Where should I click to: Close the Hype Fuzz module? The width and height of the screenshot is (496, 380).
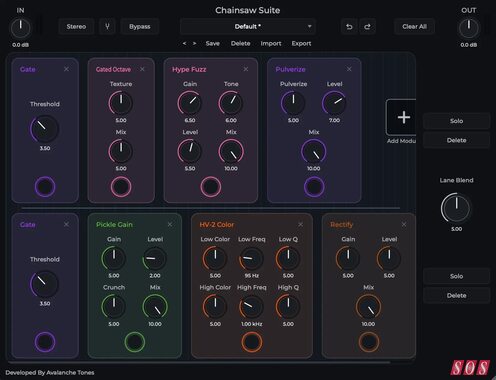(x=246, y=69)
